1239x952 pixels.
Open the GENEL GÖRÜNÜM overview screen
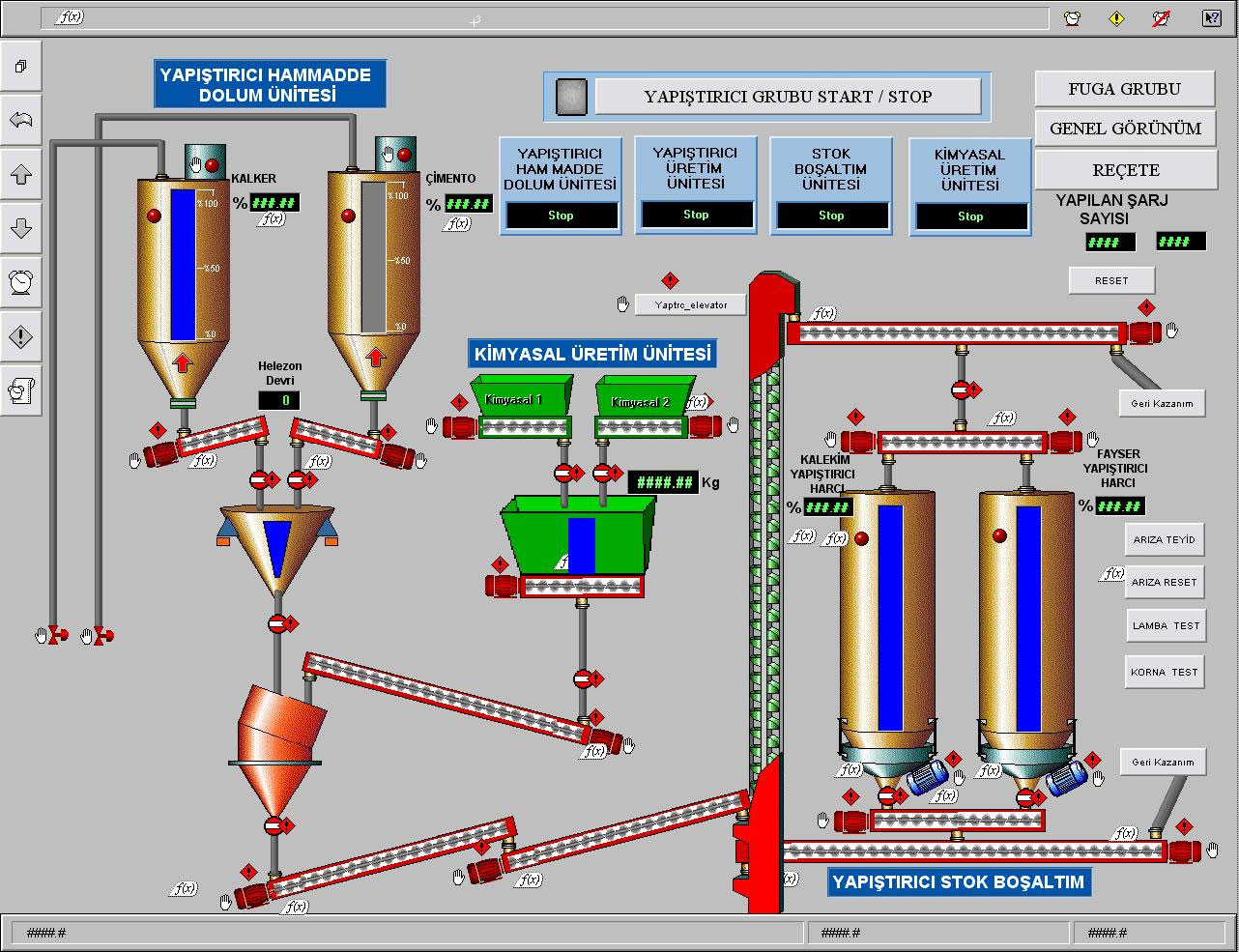point(1125,129)
